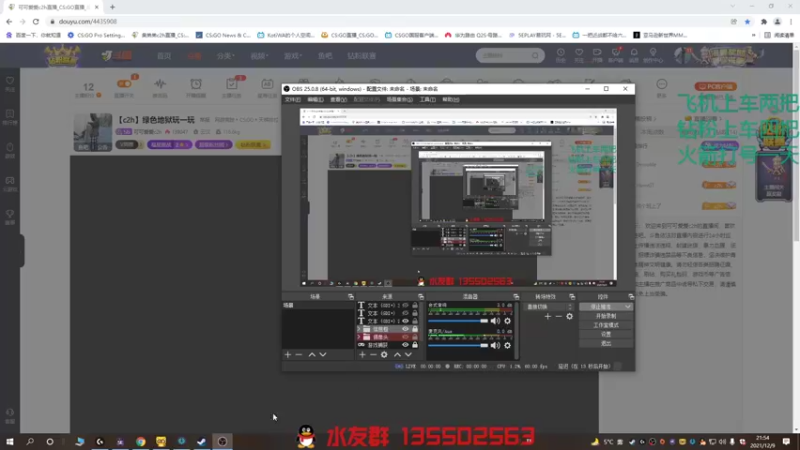This screenshot has height=450, width=800.
Task: Adjust the microphone/Aux volume slider
Action: (x=458, y=345)
